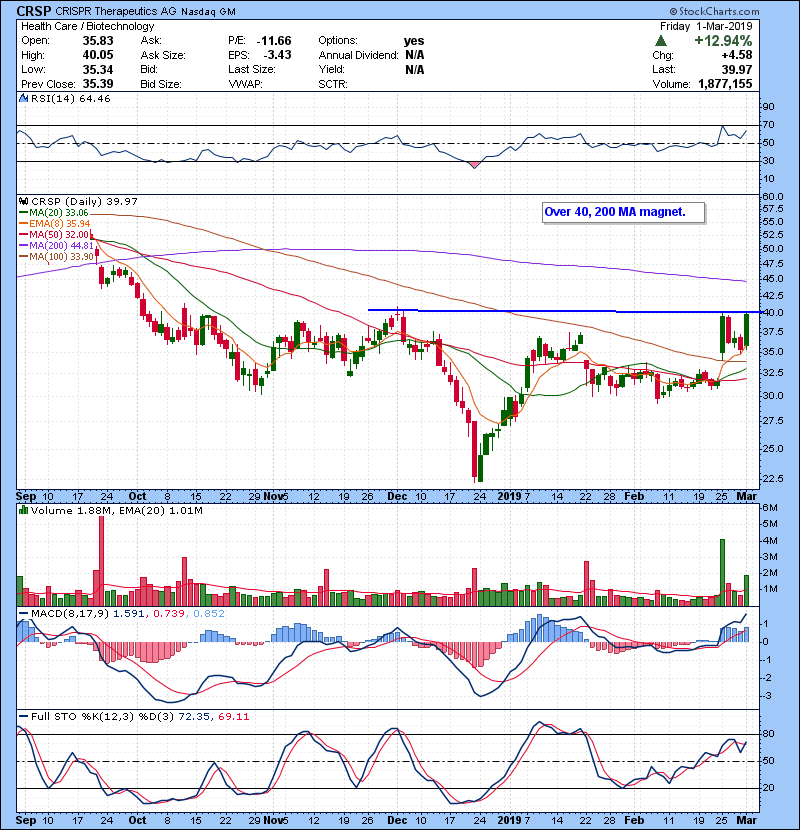Click the Options value 'yes'
Viewport: 800px width, 830px height.
point(414,41)
